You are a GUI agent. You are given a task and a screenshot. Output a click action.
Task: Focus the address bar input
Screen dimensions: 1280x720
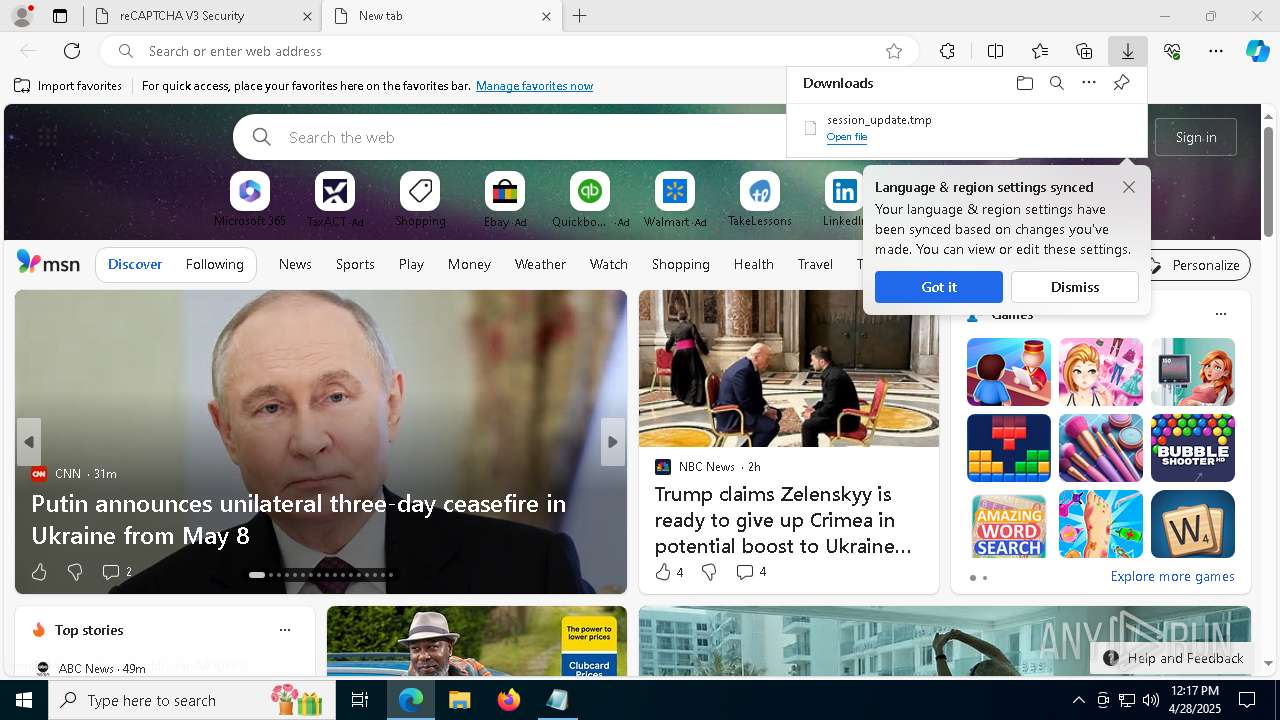tap(510, 51)
